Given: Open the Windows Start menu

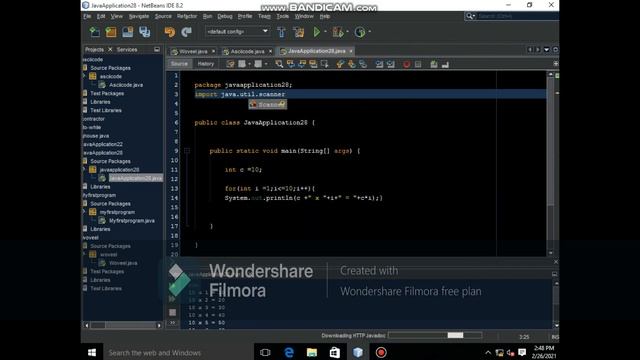Looking at the screenshot, I should tap(92, 352).
